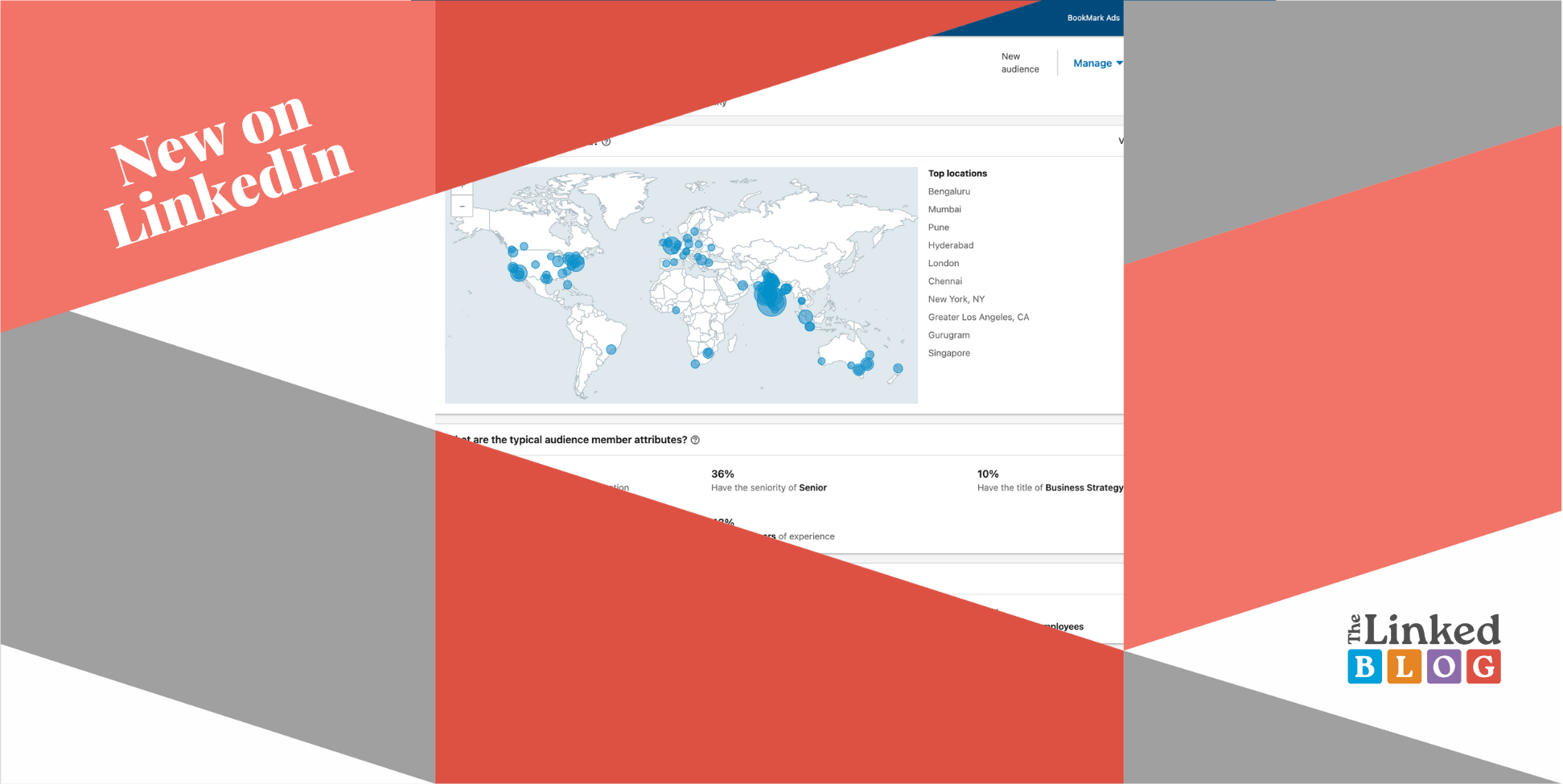Image resolution: width=1563 pixels, height=784 pixels.
Task: Click the help icon beside typical audience member attributes
Action: click(x=695, y=440)
